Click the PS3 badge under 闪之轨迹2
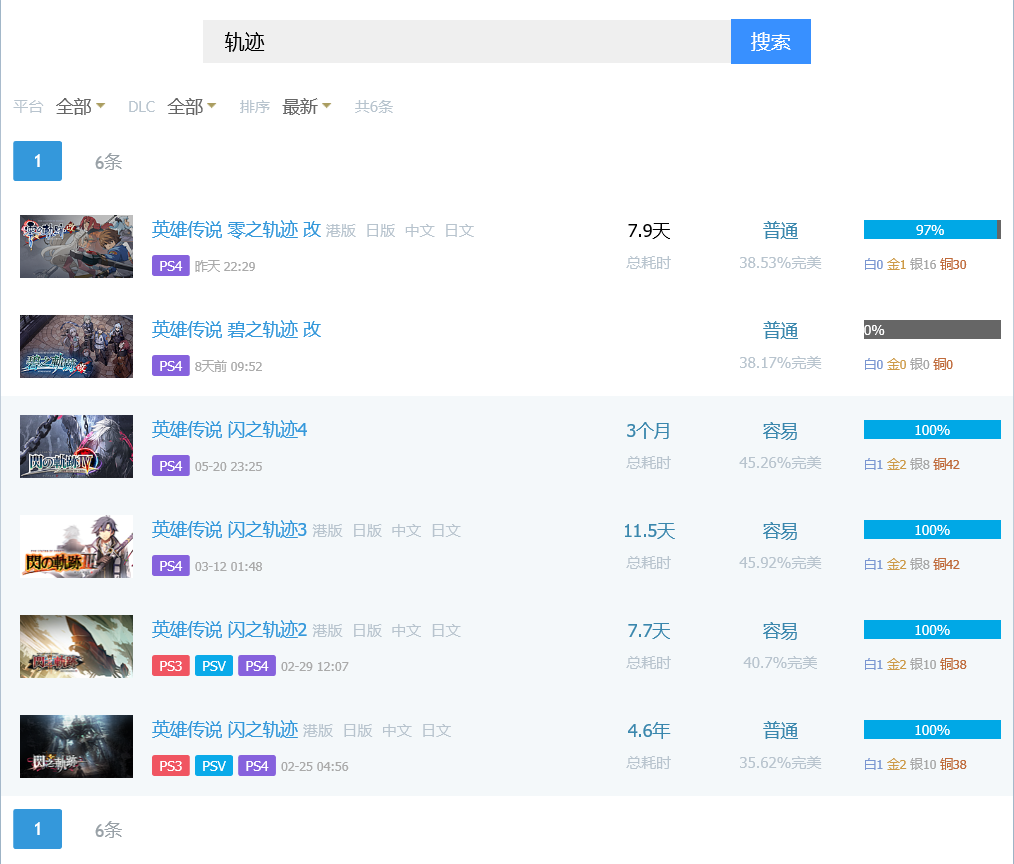 pos(170,666)
